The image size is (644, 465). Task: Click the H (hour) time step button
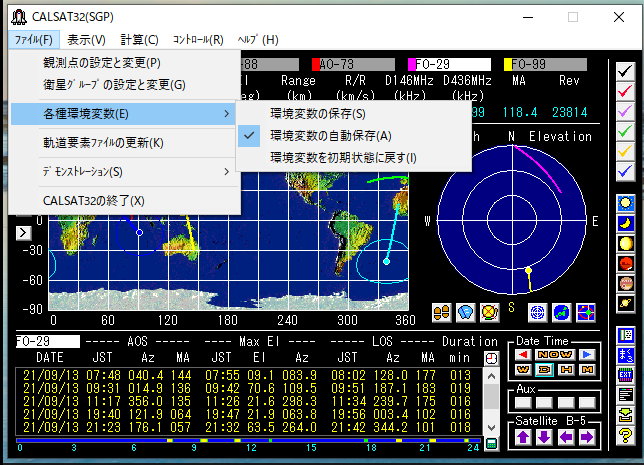click(x=566, y=370)
